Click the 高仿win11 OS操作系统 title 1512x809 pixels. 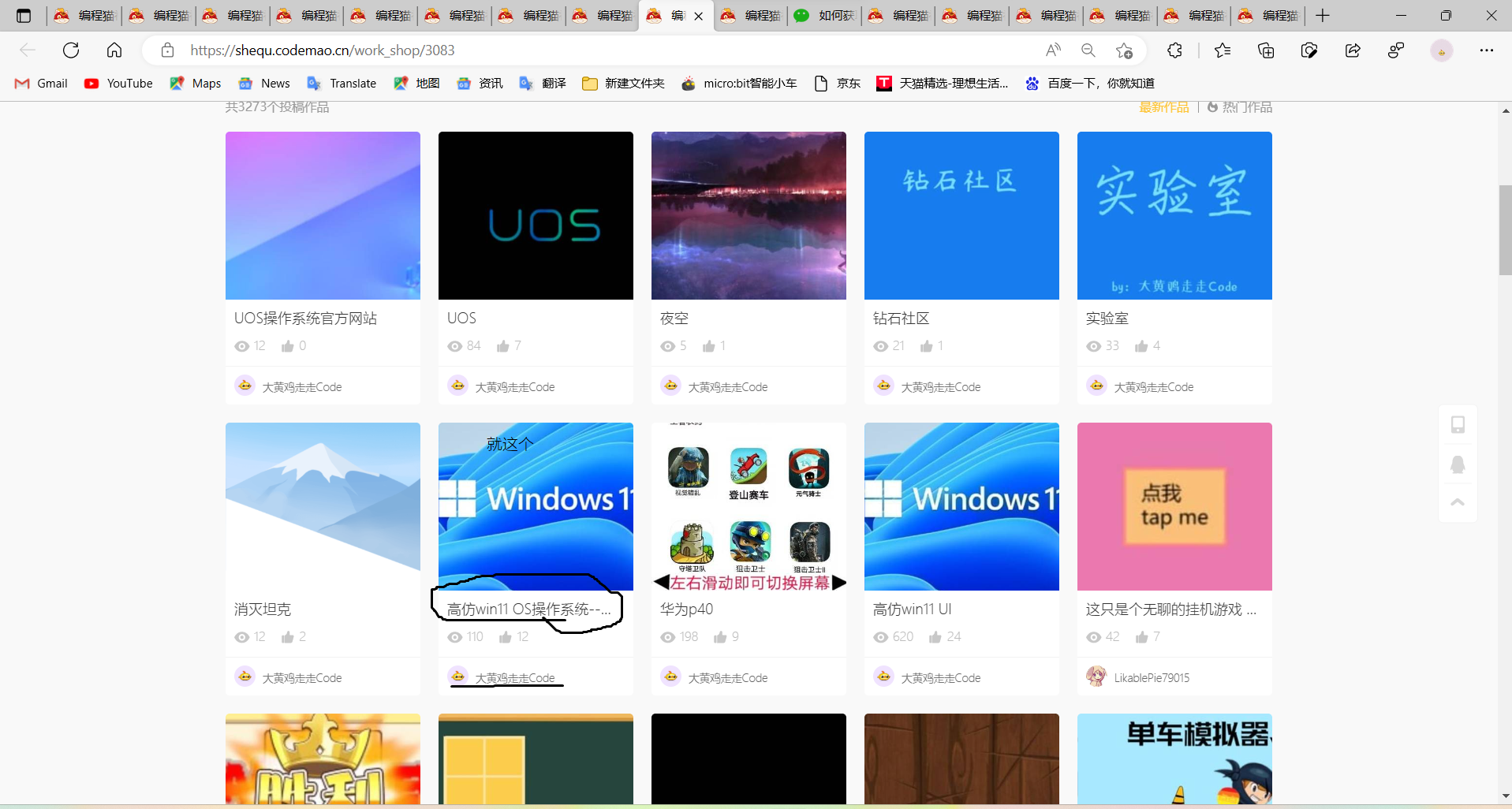pos(528,610)
